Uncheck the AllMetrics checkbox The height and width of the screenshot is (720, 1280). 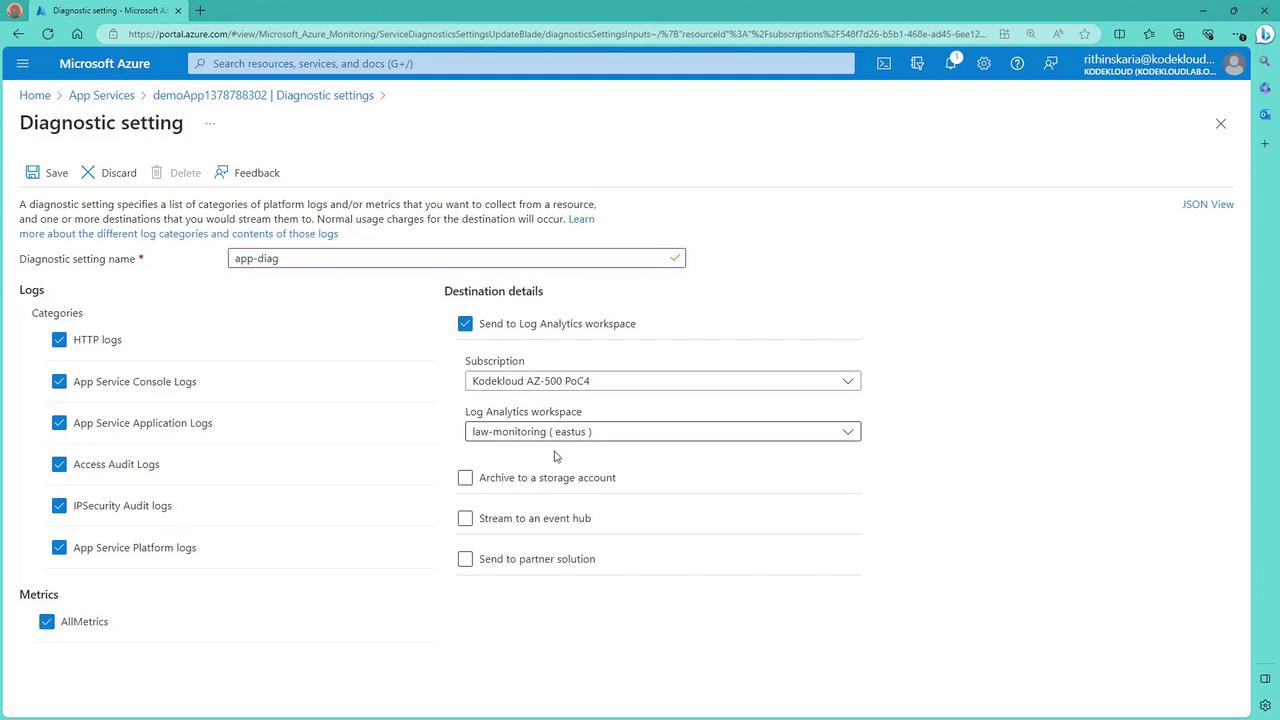pos(46,622)
